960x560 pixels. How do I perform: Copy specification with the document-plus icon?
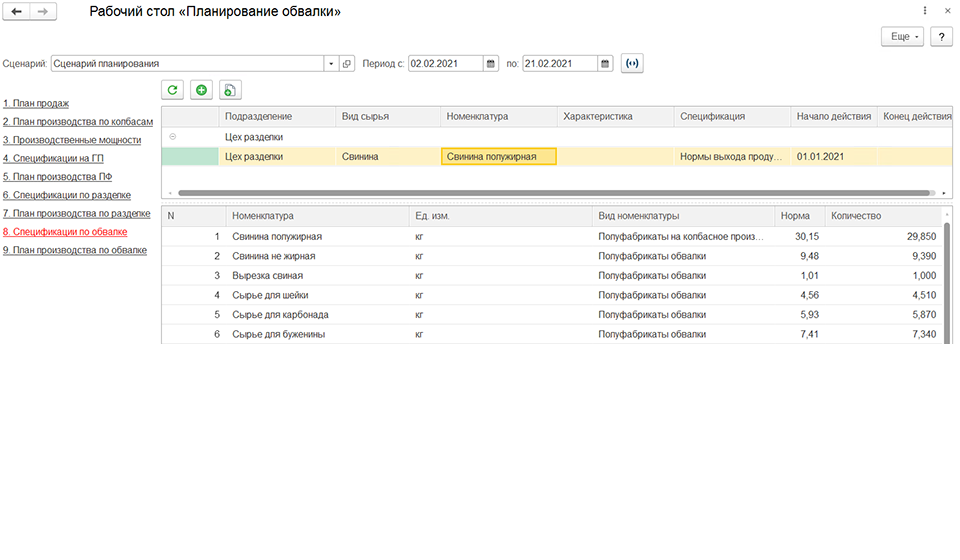coord(230,90)
